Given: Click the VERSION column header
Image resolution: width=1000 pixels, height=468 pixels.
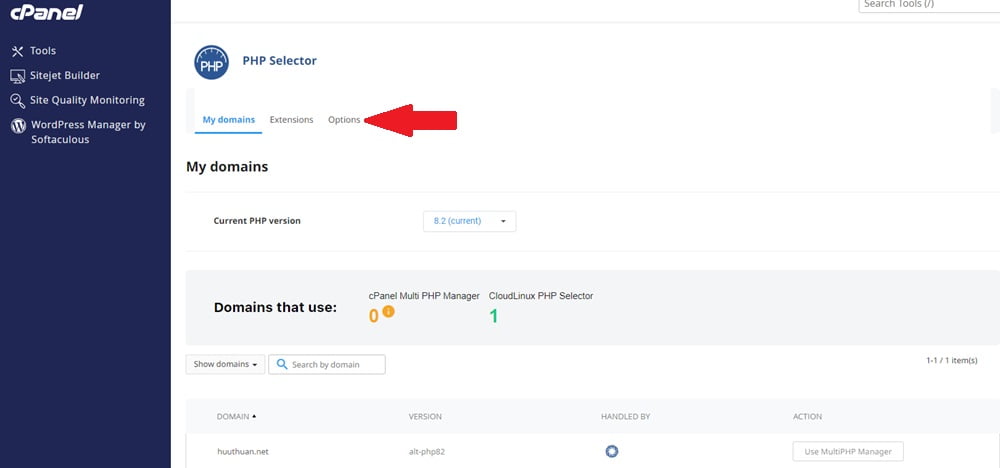Looking at the screenshot, I should 425,416.
